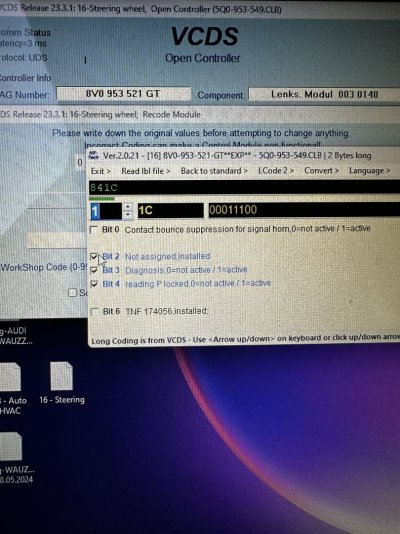
Task: Decrease byte number with down stepper arrow
Action: [128, 215]
